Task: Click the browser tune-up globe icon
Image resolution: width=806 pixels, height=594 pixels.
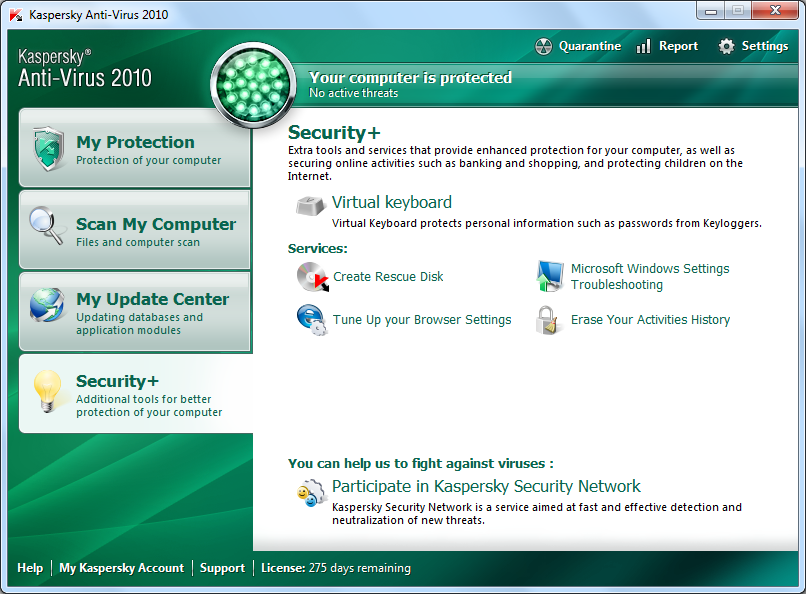Action: (x=312, y=320)
